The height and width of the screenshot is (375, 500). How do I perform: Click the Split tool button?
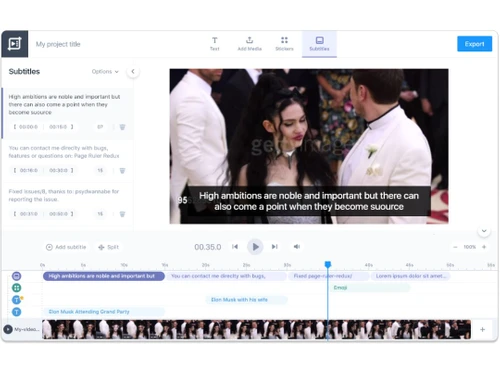point(108,247)
